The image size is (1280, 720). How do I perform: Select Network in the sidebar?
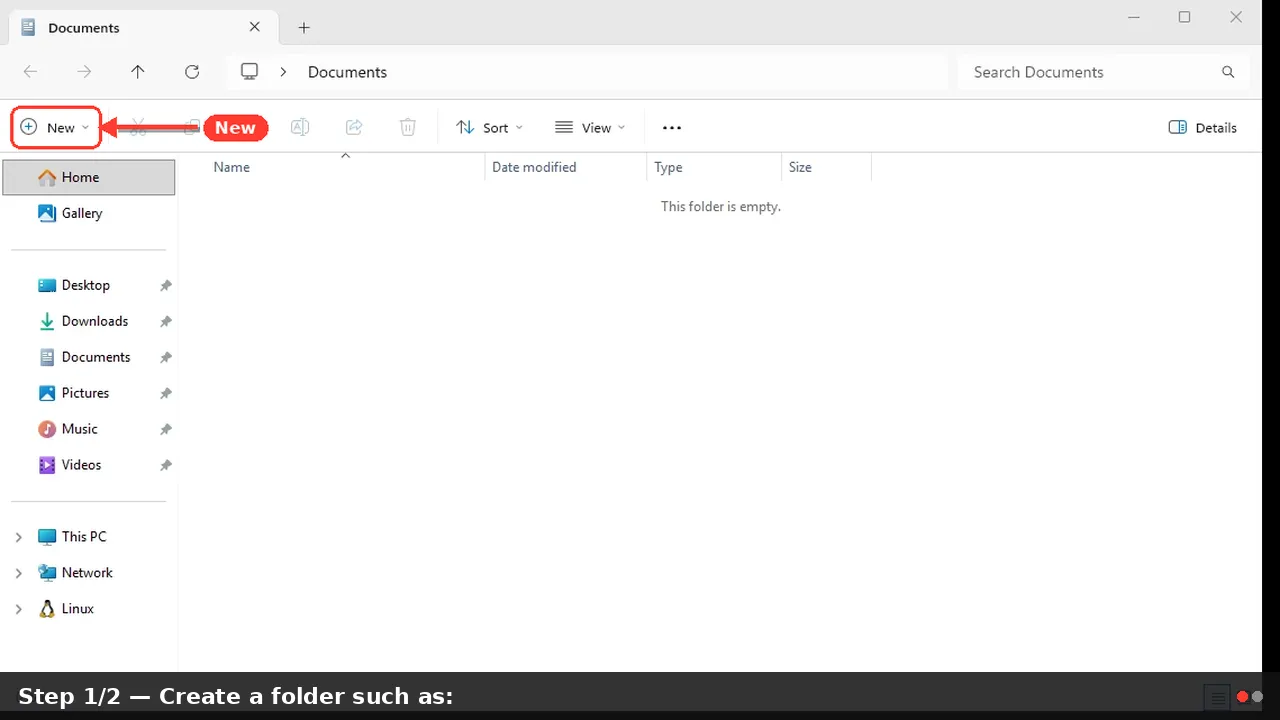pyautogui.click(x=89, y=573)
